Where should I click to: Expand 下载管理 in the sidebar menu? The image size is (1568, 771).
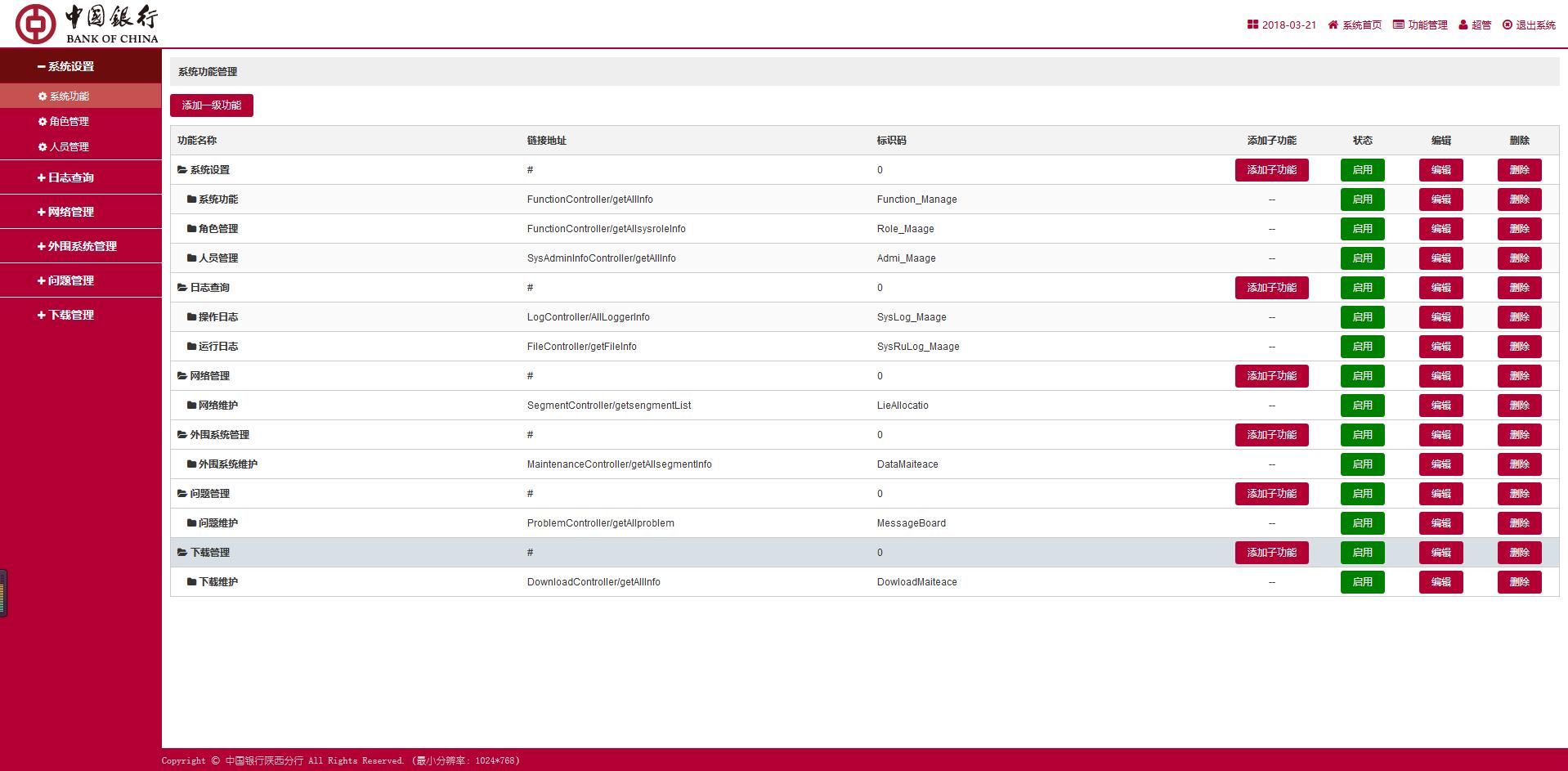(65, 315)
